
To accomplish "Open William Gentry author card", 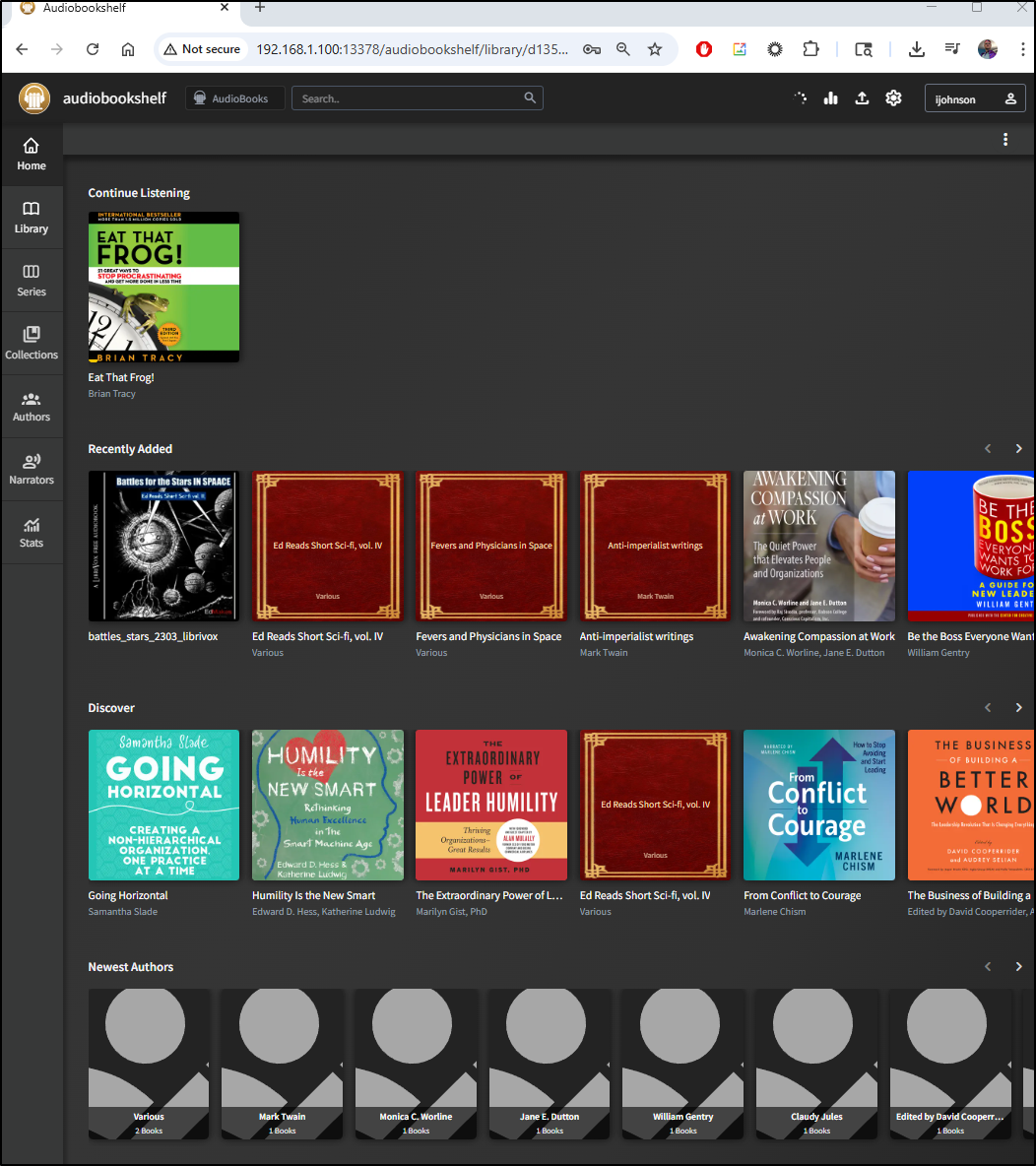I will coord(682,1064).
